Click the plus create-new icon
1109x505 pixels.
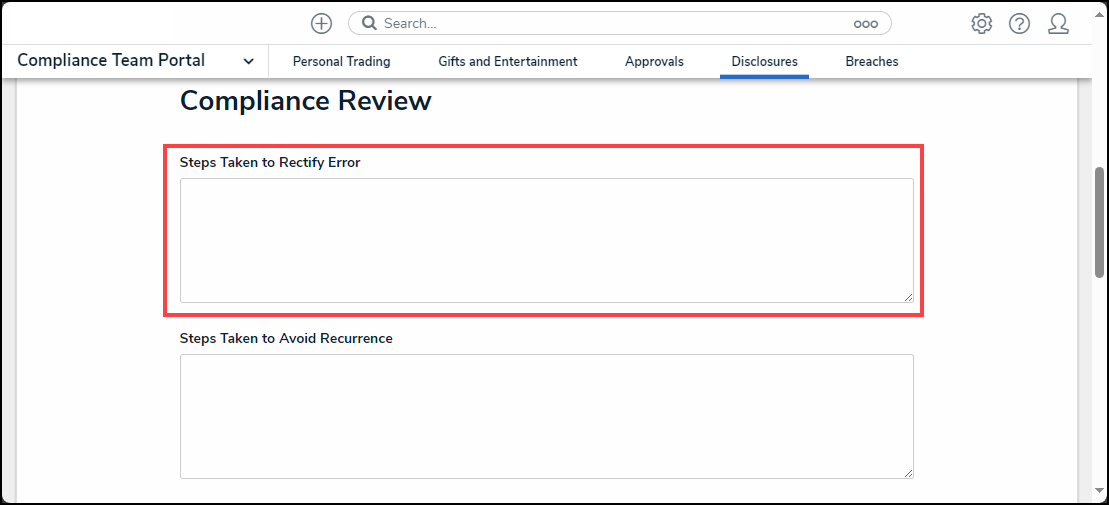tap(321, 23)
